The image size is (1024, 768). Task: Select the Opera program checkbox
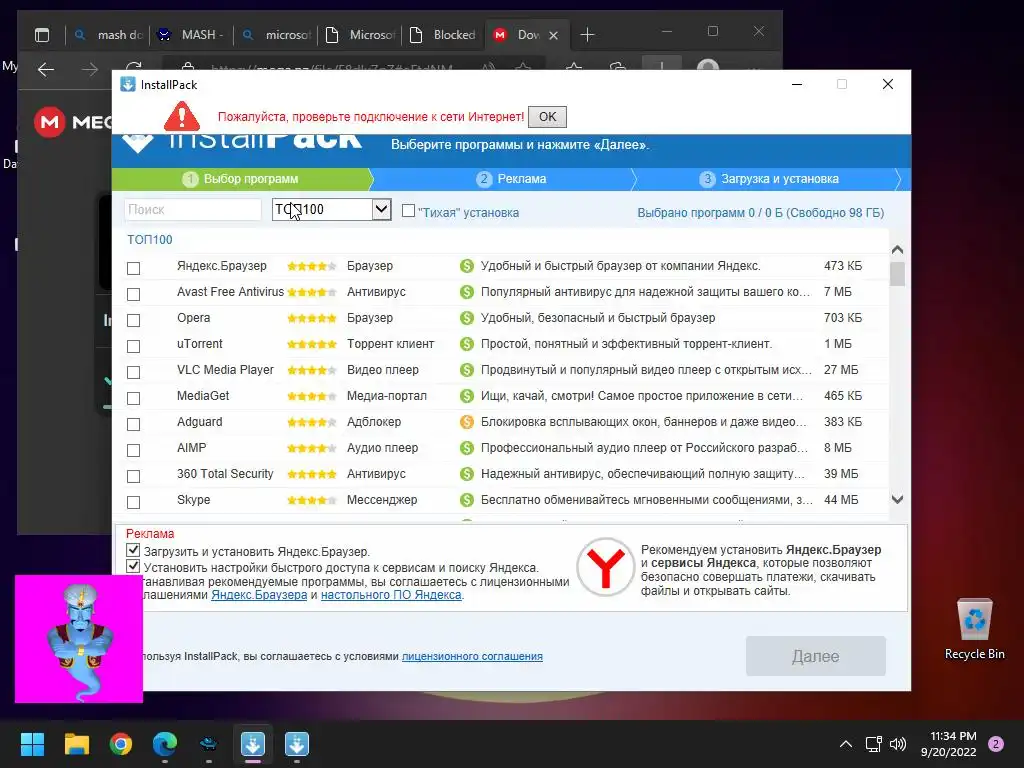click(133, 320)
